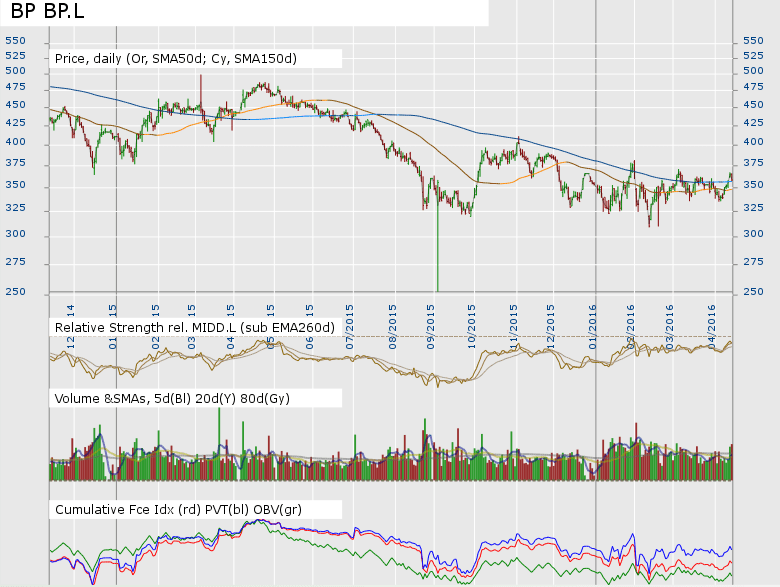Click the 03/2016 date label
The image size is (780, 587).
[x=670, y=327]
